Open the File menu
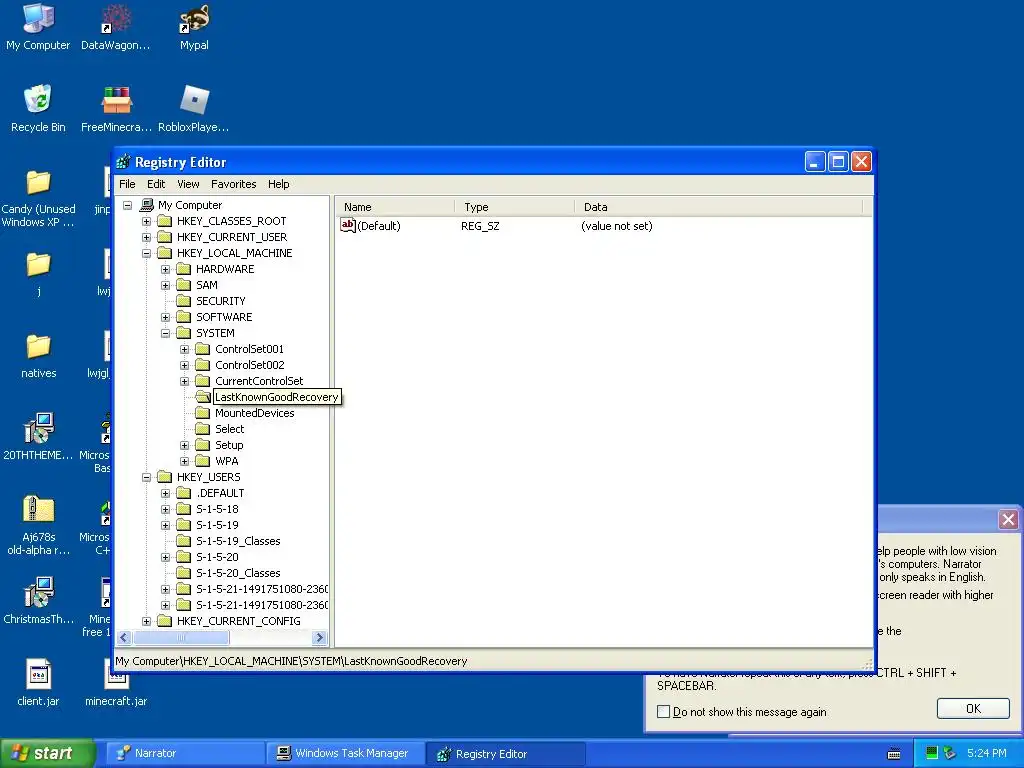This screenshot has width=1024, height=768. click(127, 184)
